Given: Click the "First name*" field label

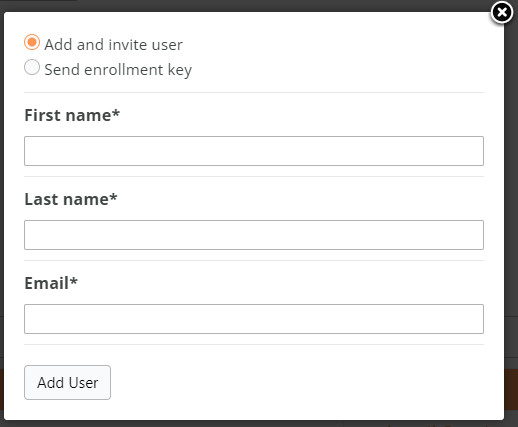Looking at the screenshot, I should [x=72, y=115].
